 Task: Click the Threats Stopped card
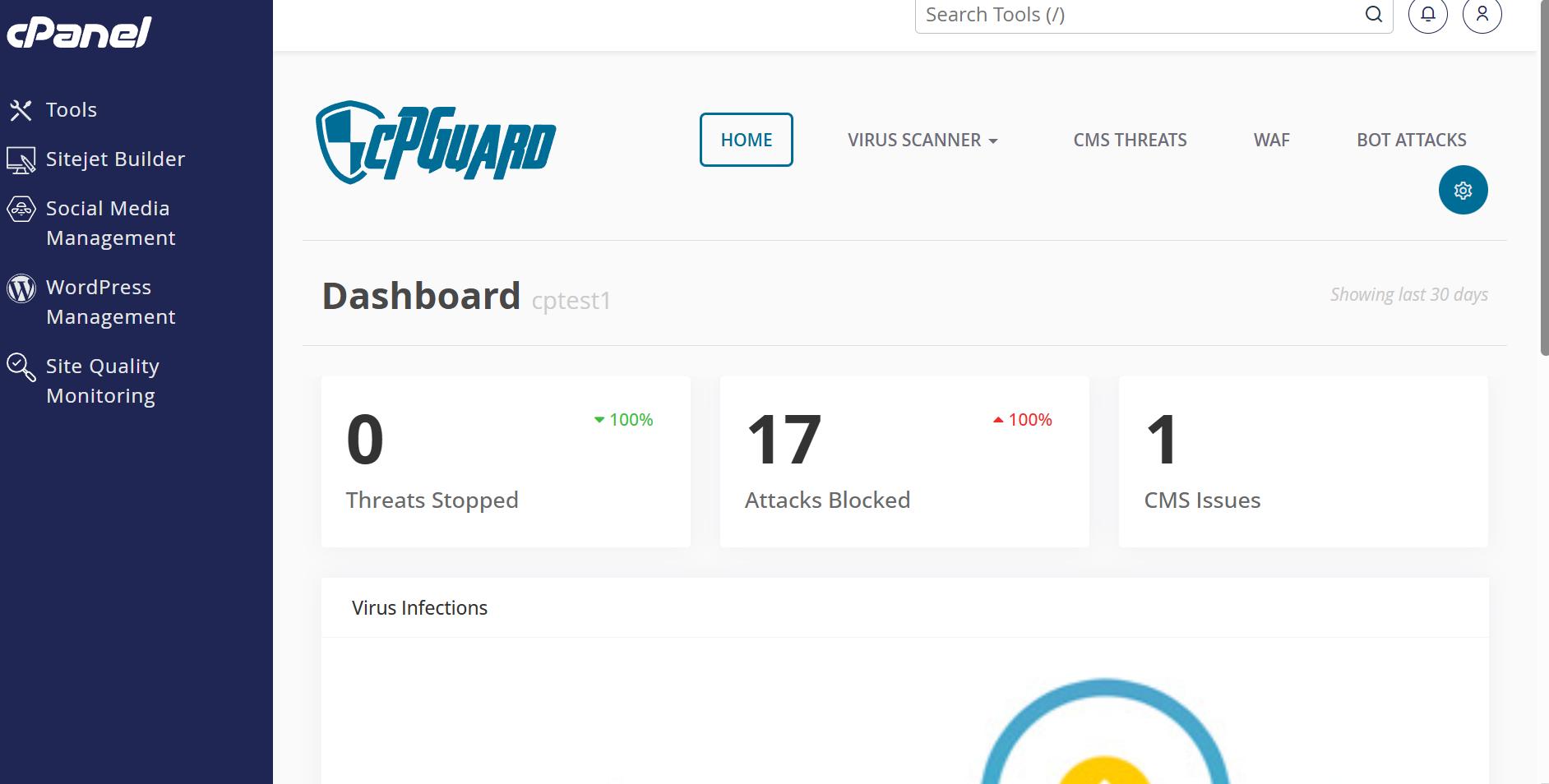click(506, 462)
